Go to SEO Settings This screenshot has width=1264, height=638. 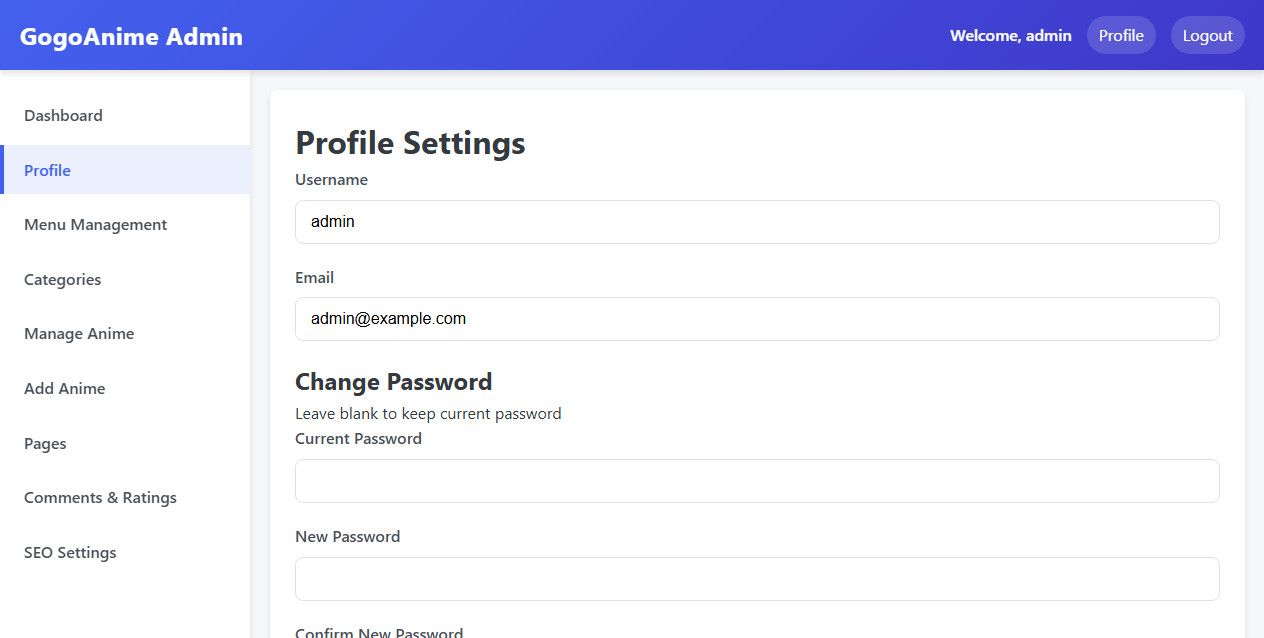point(70,553)
